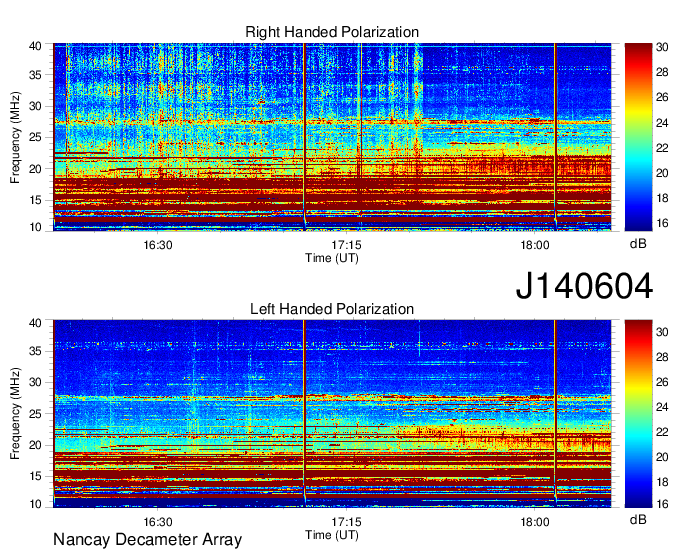Screen dimensions: 680x552
Task: Click the 30 dB tick on Right Handed color bar
Action: point(662,47)
